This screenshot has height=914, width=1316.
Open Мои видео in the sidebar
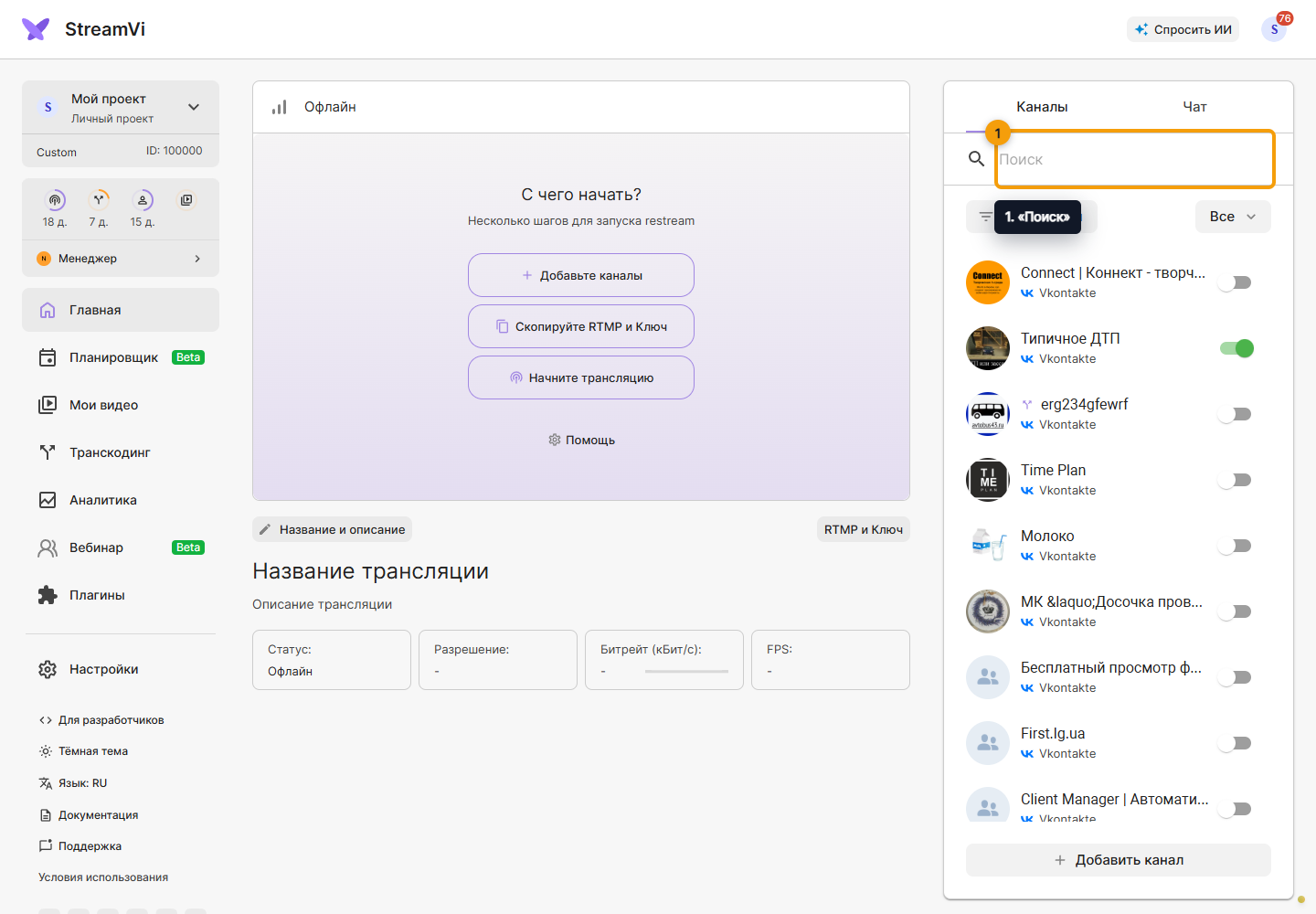click(121, 405)
